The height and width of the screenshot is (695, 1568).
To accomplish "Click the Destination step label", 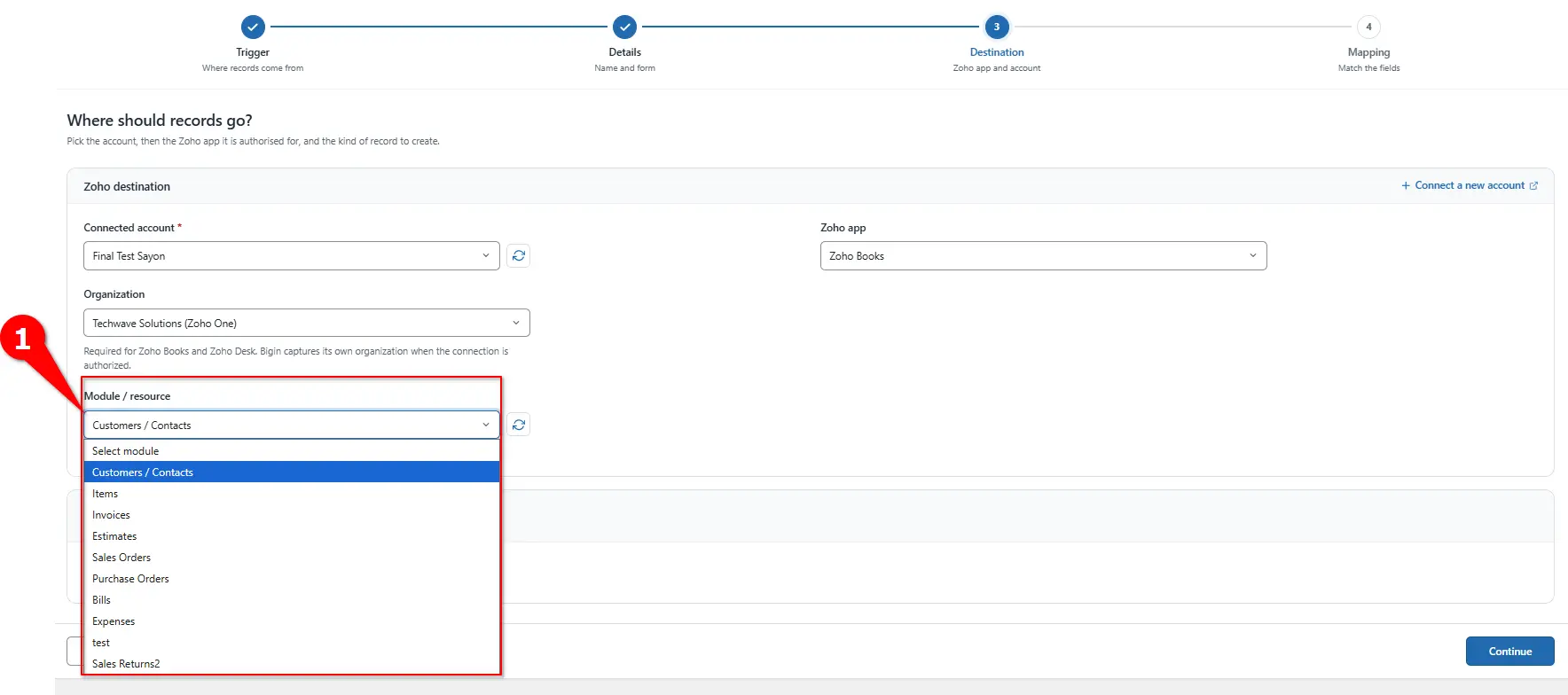I will 997,52.
